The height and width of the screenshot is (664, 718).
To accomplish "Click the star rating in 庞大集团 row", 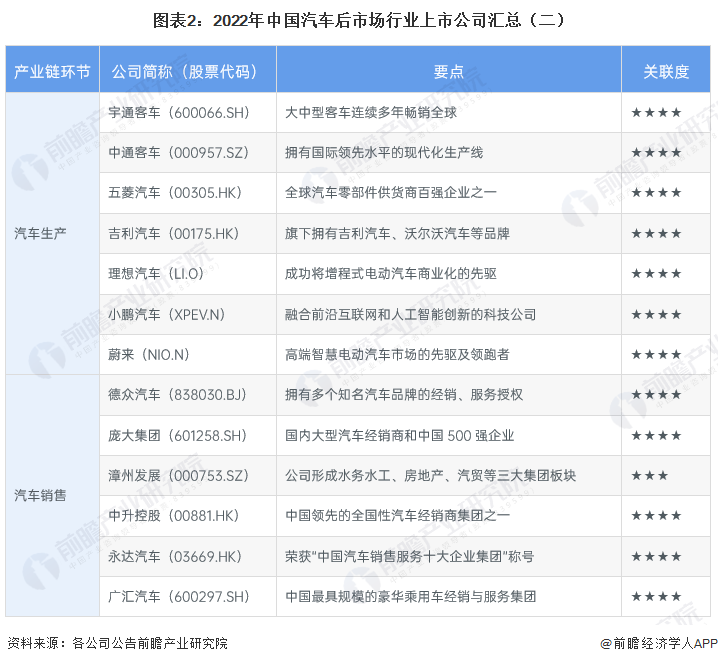I will pos(656,435).
